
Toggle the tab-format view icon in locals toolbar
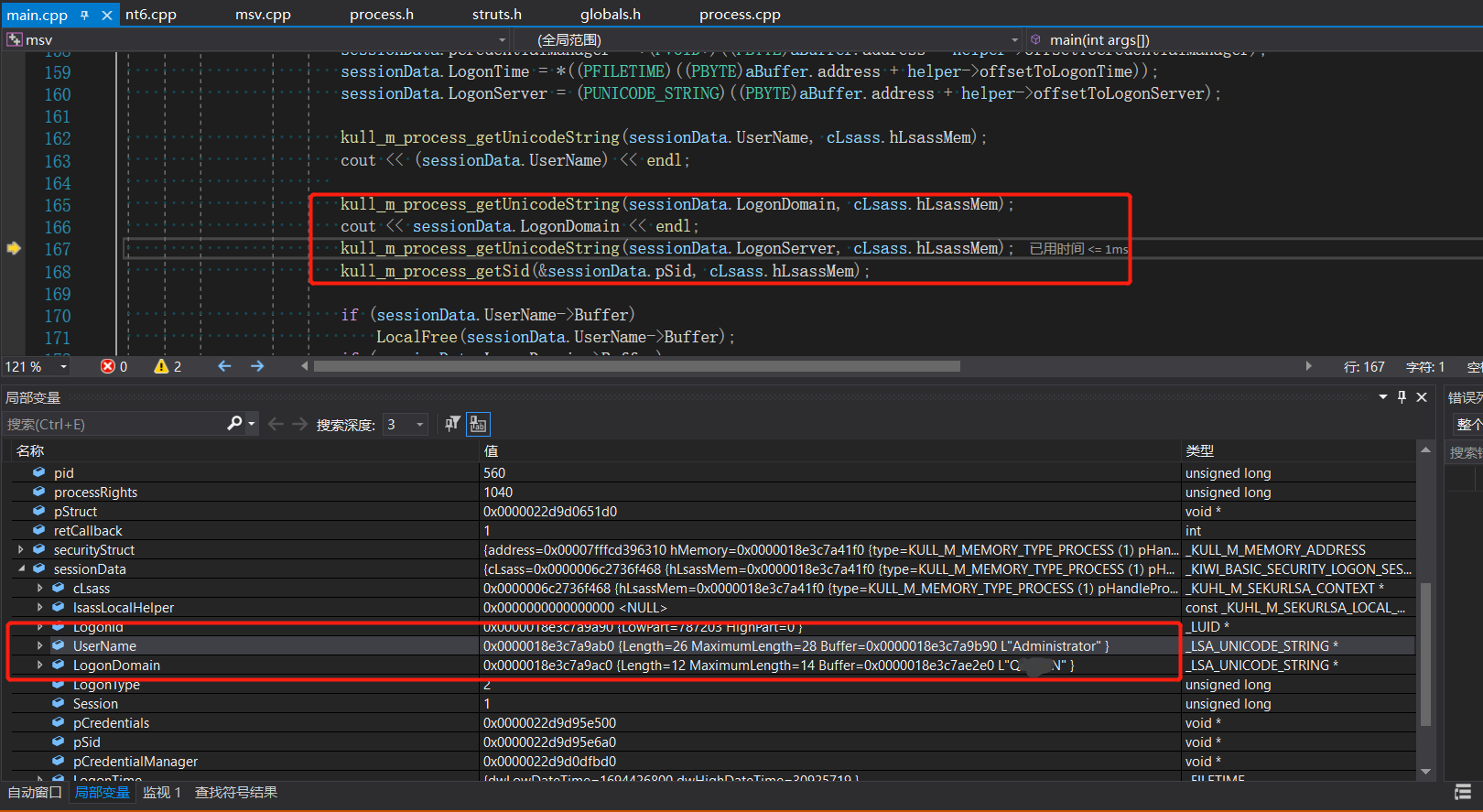479,424
